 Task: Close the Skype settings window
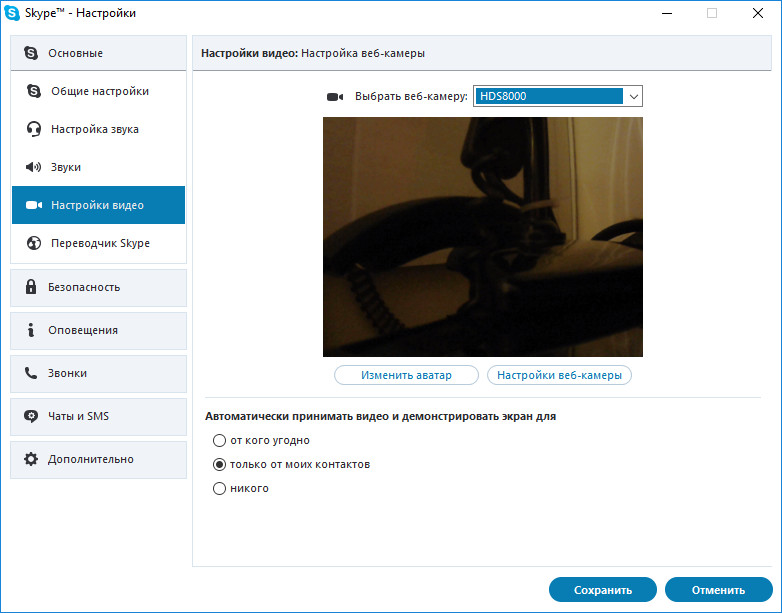(x=758, y=13)
